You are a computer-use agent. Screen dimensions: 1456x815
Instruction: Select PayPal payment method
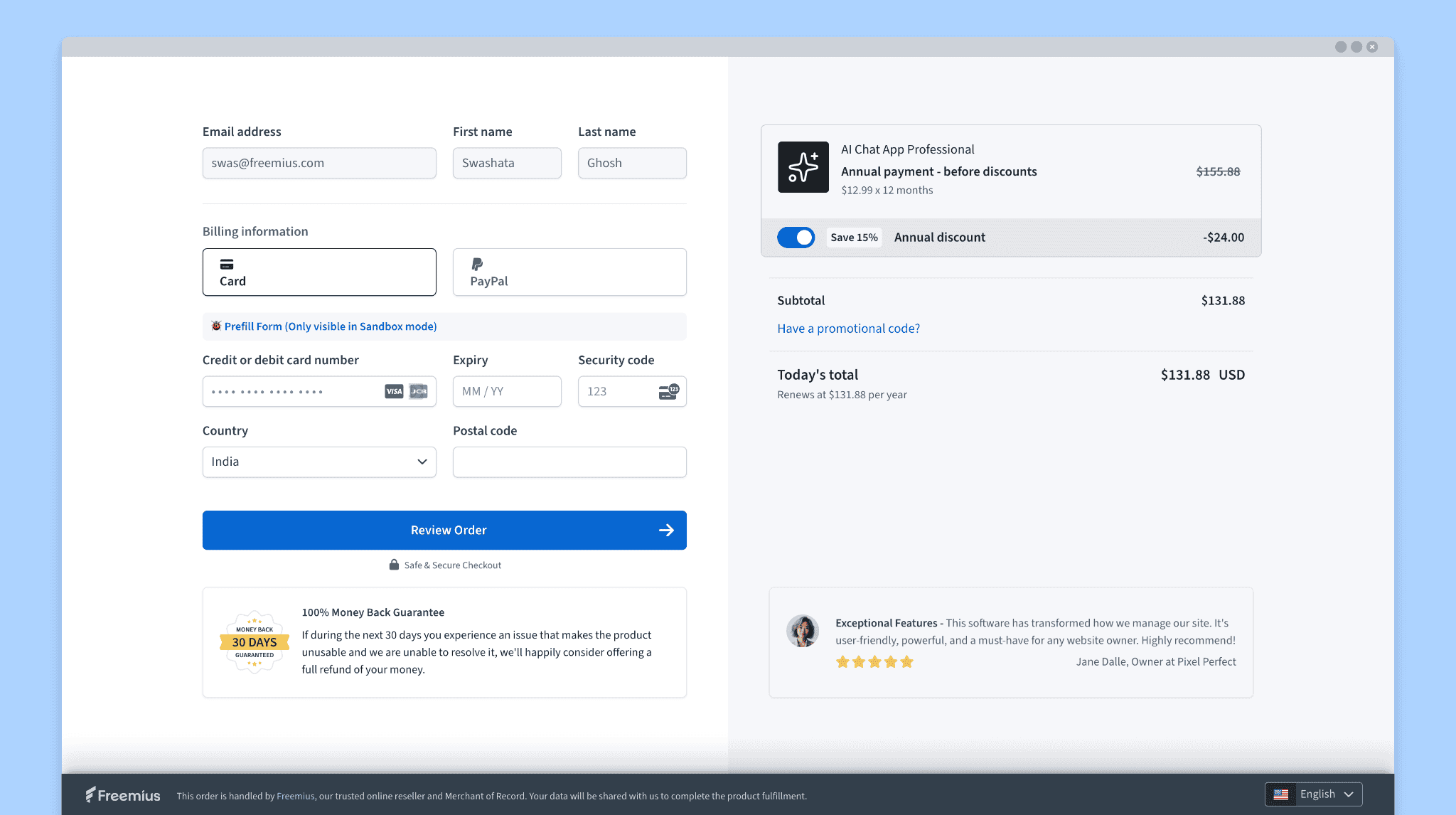569,272
